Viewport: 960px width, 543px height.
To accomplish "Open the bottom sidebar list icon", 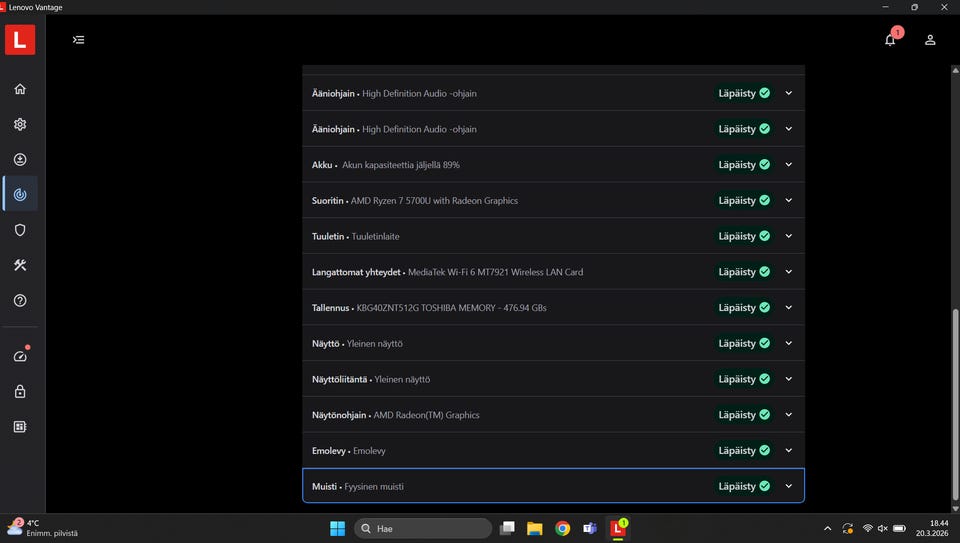I will (20, 427).
